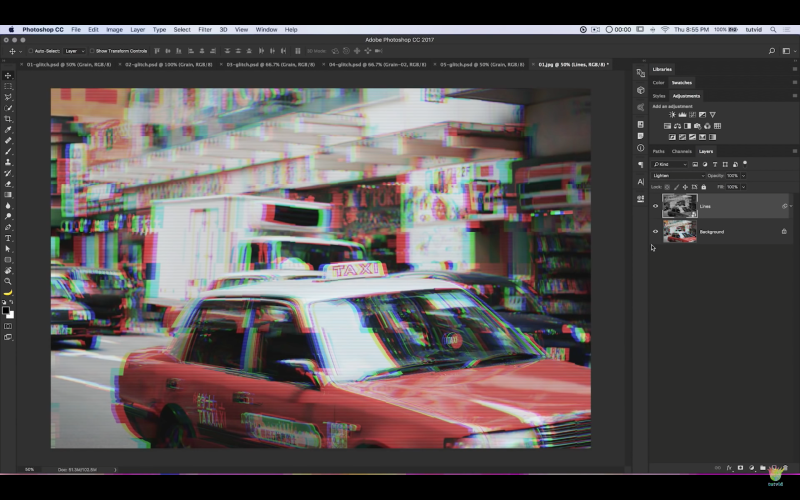Select the Brush tool
Image resolution: width=800 pixels, height=500 pixels.
[8, 152]
